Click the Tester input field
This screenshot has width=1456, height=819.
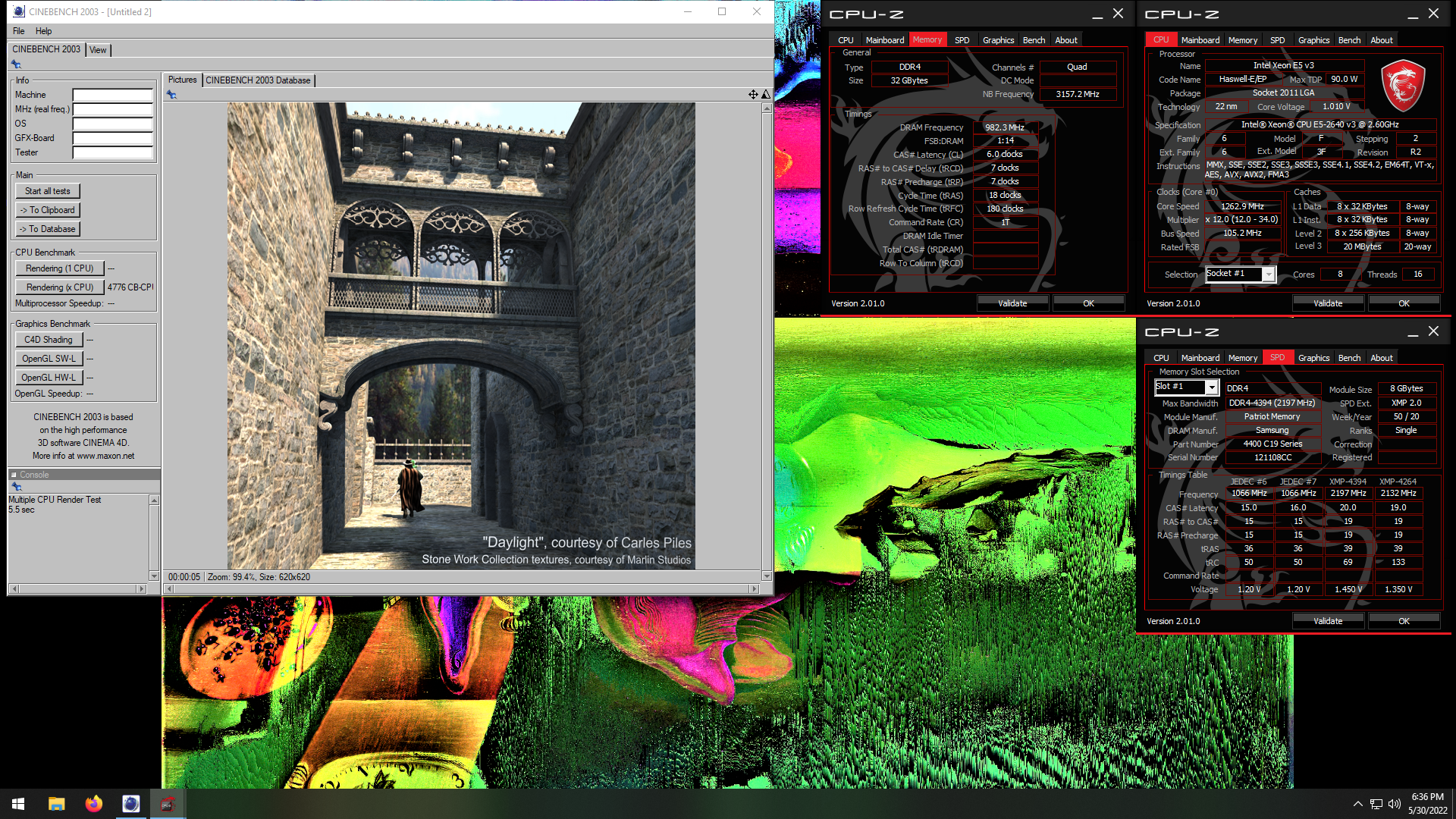click(x=113, y=152)
